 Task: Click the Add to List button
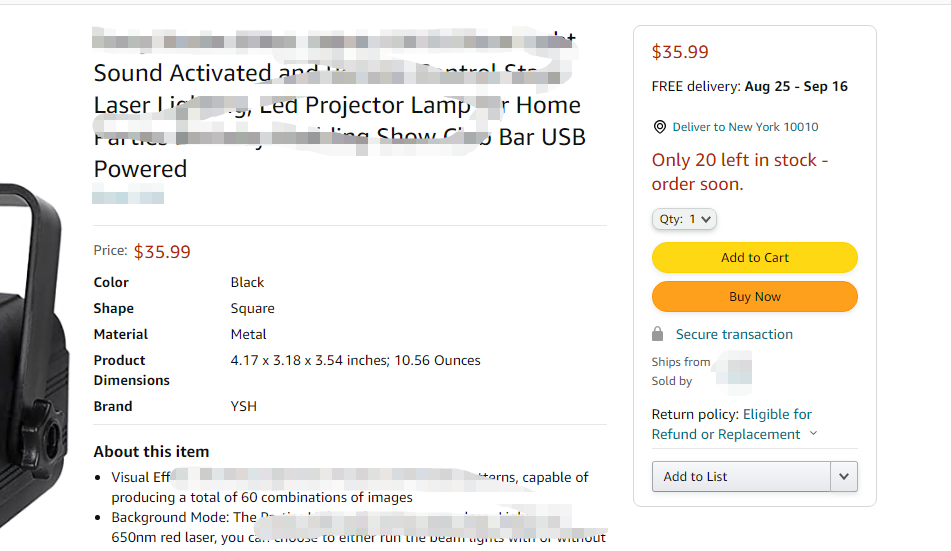(x=741, y=477)
